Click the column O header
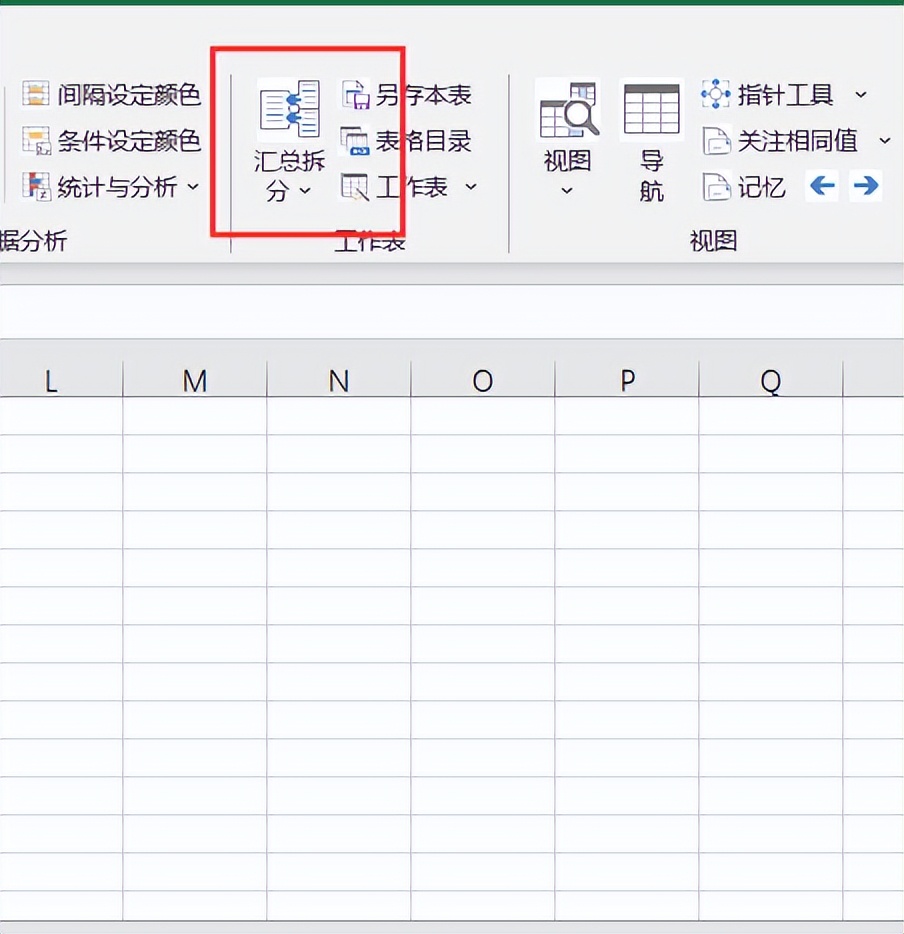The height and width of the screenshot is (934, 904). point(483,380)
